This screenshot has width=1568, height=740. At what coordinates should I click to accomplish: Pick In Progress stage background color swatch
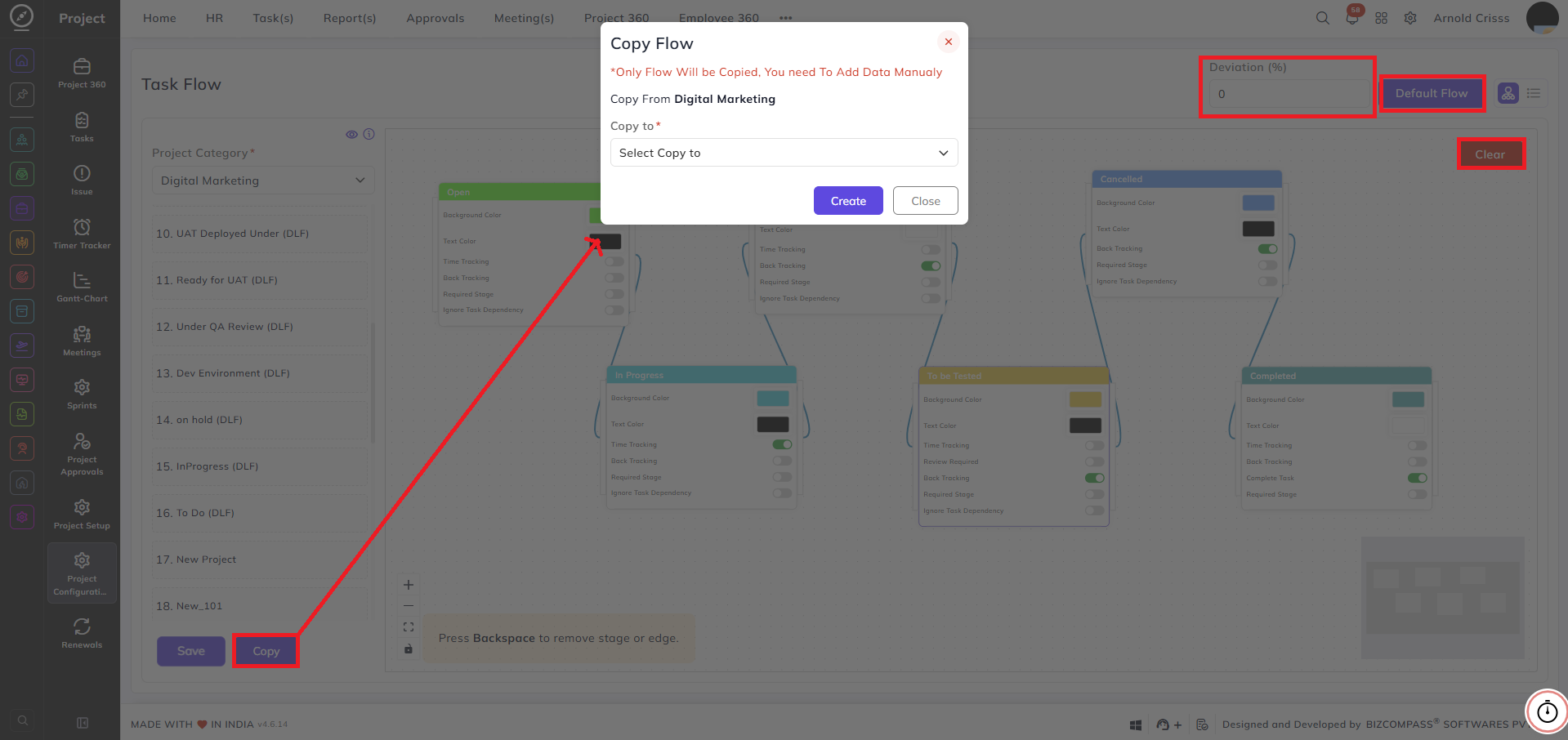(773, 399)
